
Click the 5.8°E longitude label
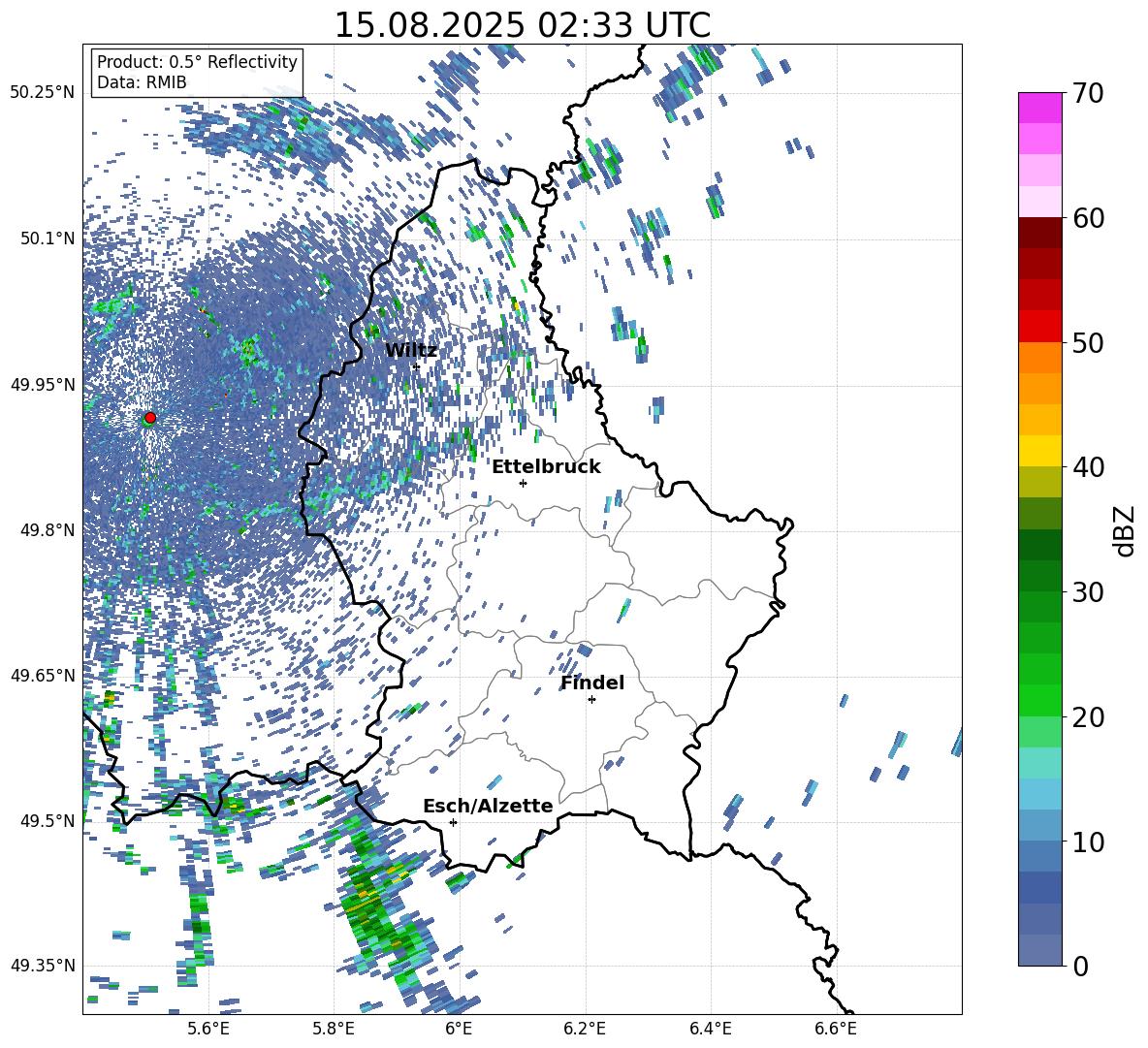335,1029
